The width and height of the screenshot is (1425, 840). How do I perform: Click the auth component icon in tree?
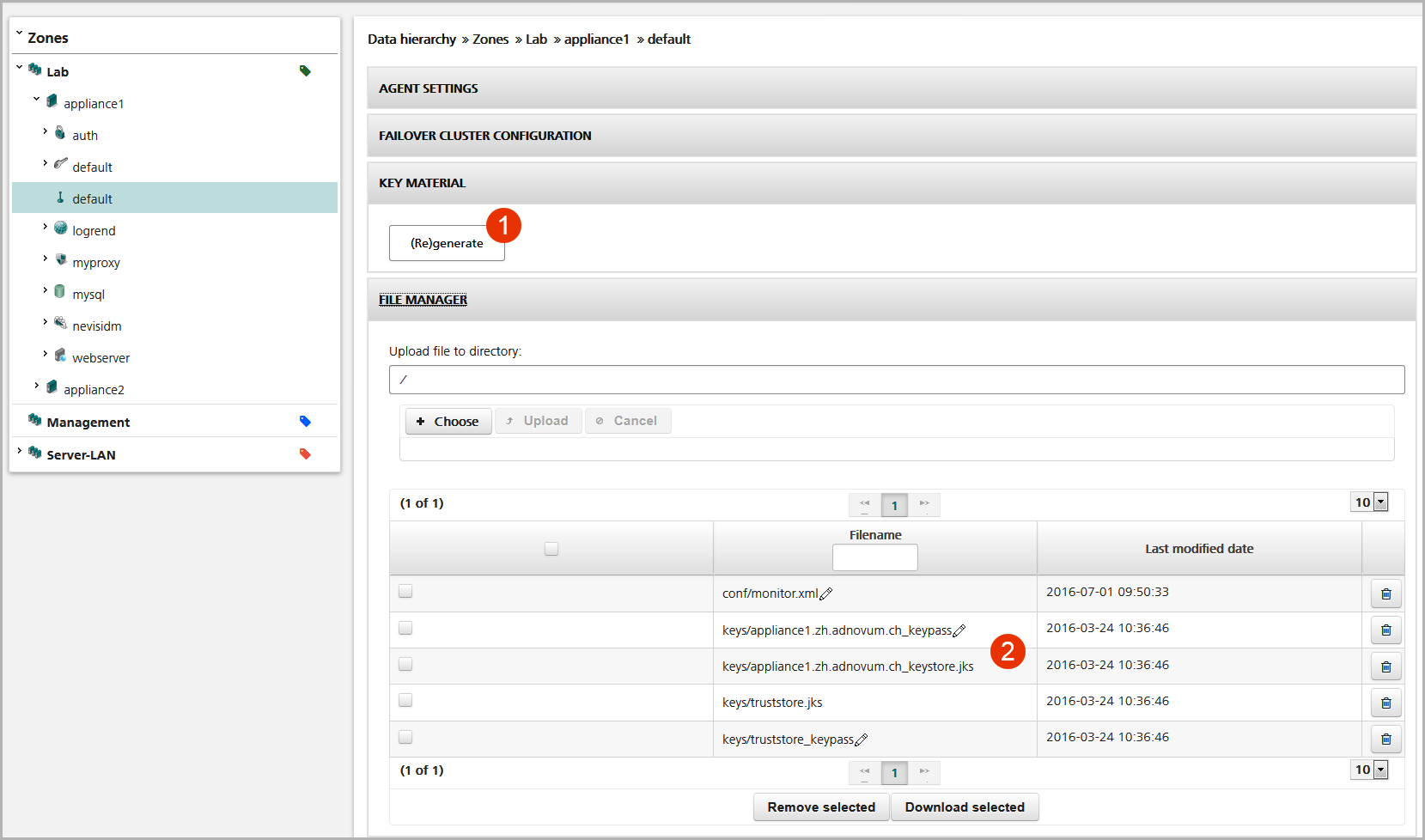(x=60, y=132)
